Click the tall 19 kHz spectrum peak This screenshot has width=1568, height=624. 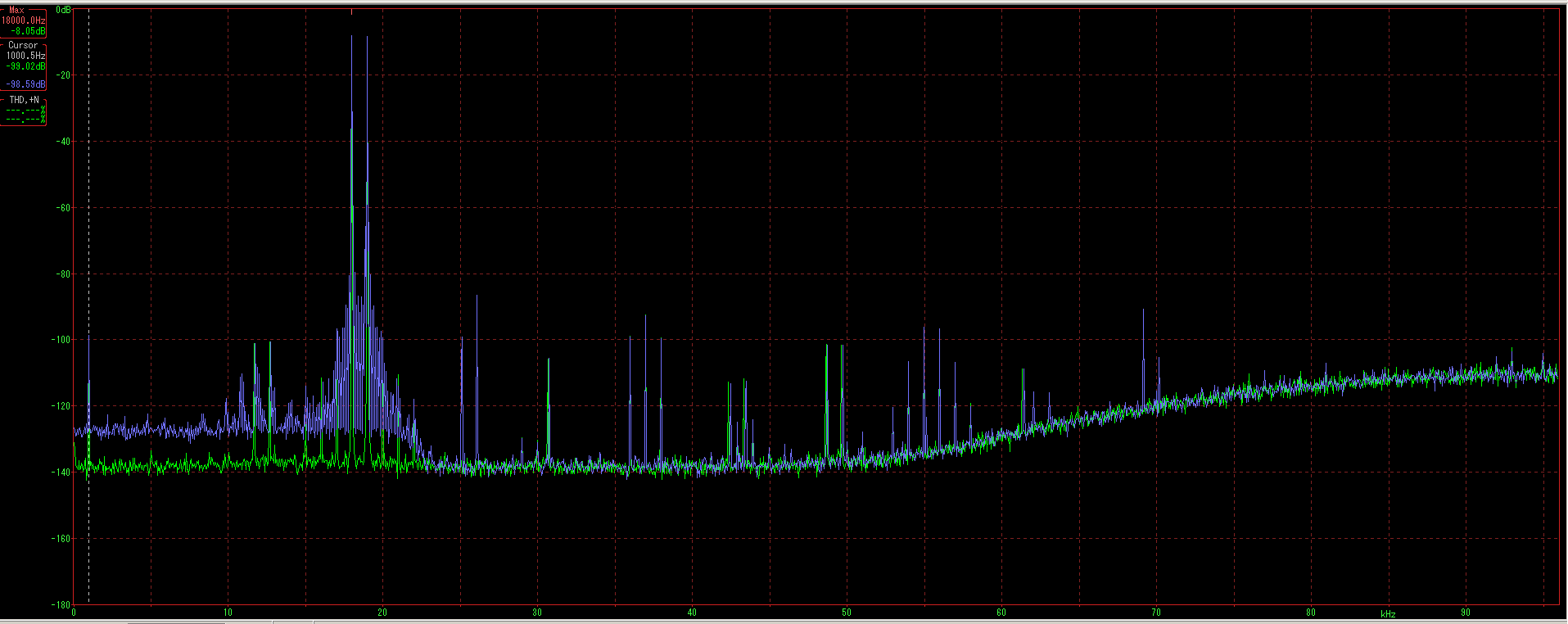(368, 246)
